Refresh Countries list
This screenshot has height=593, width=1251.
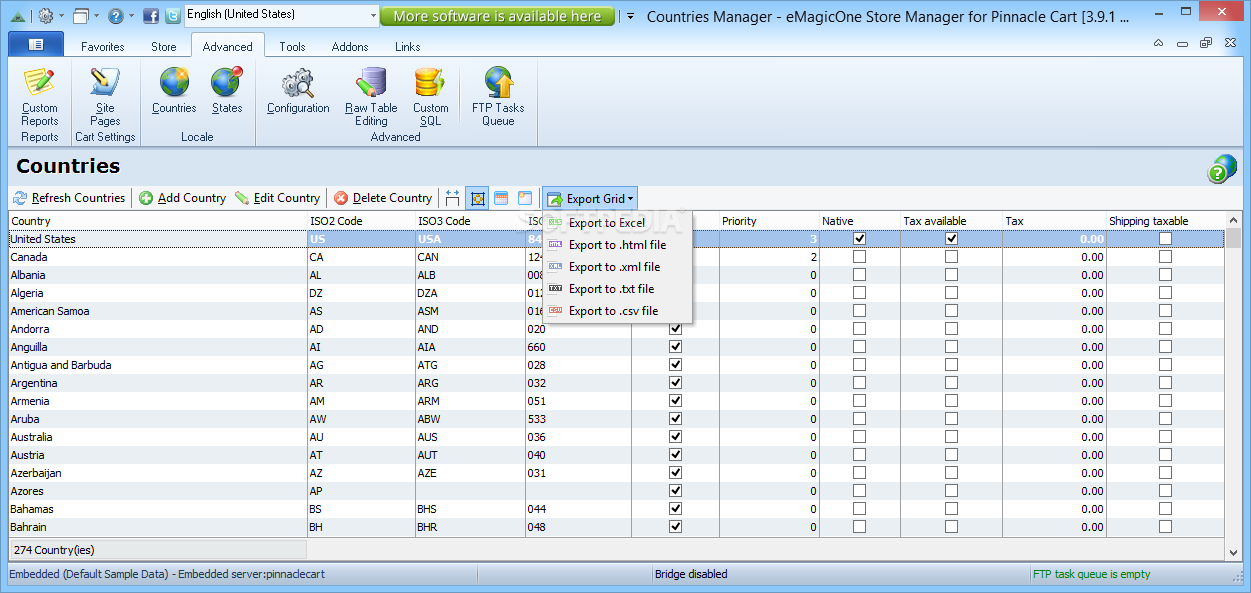(x=69, y=198)
